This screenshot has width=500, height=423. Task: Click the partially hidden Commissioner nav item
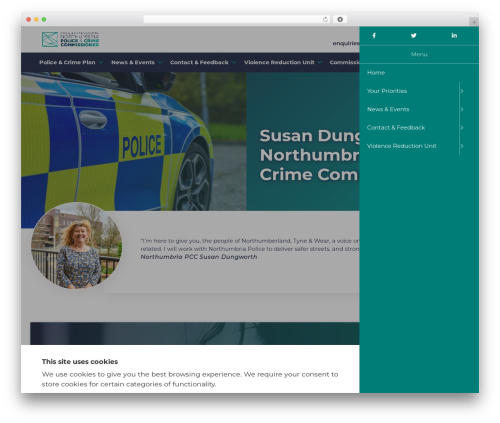(344, 62)
